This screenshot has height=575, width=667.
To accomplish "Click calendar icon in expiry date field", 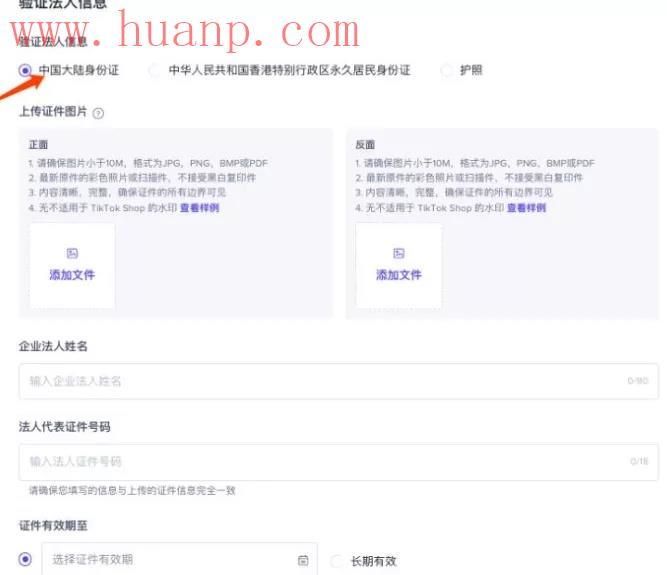I will tap(303, 561).
